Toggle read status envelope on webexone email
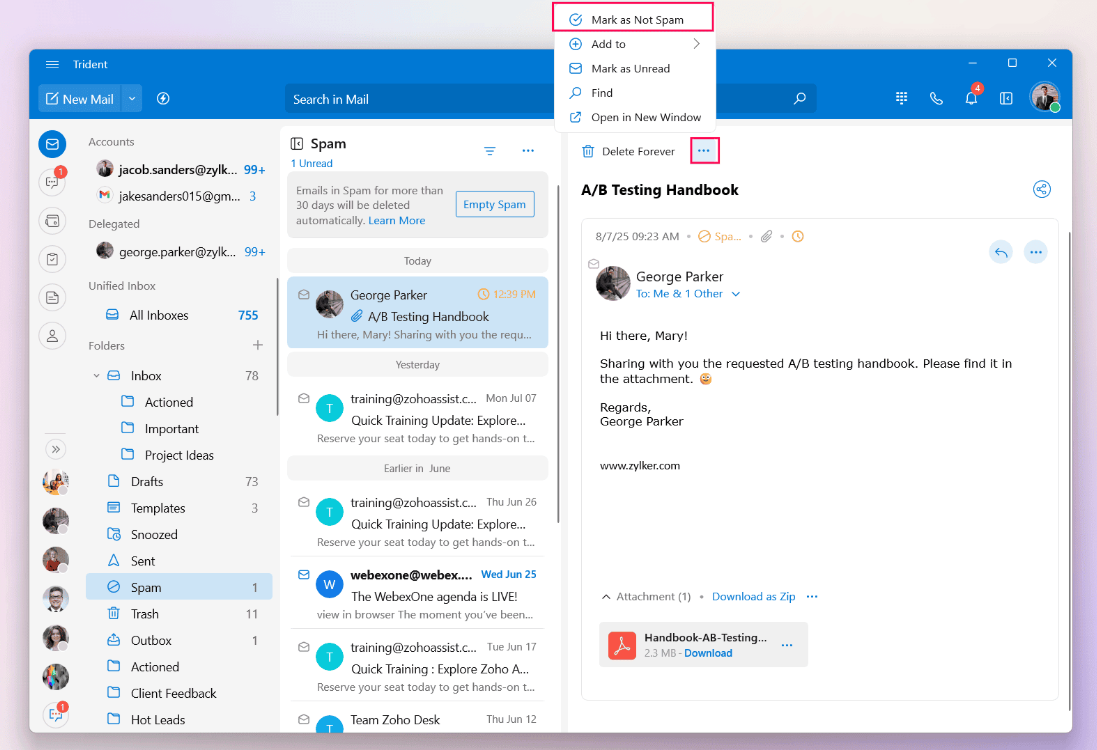The width and height of the screenshot is (1097, 750). tap(304, 575)
